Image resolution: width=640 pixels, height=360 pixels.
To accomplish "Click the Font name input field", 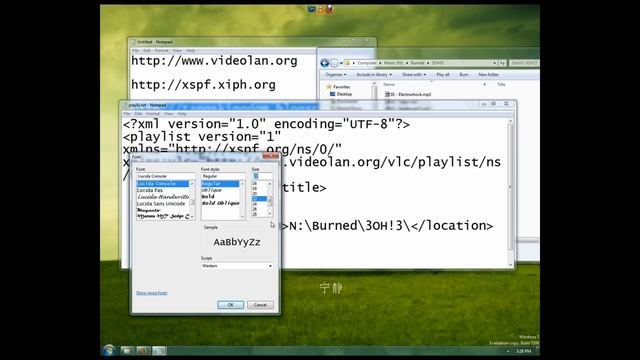I will point(166,176).
